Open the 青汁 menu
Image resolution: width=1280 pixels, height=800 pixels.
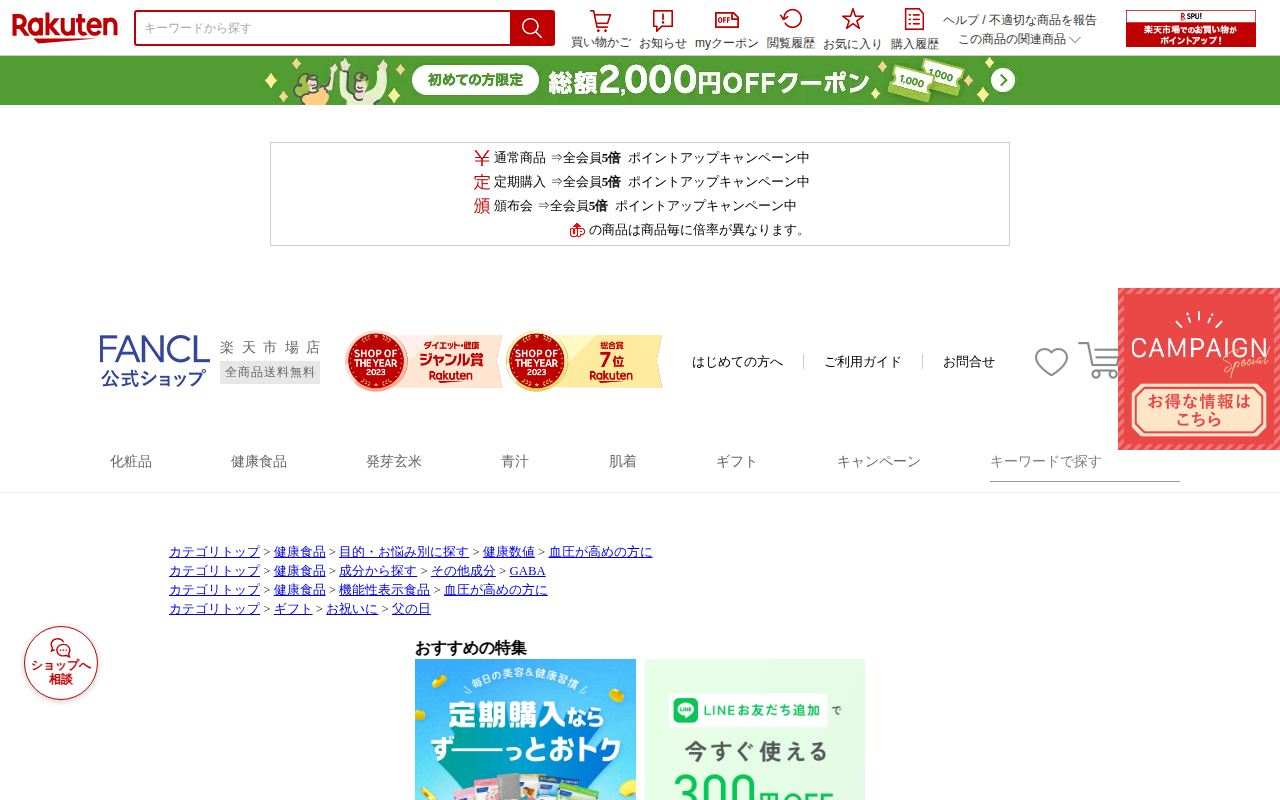[515, 462]
